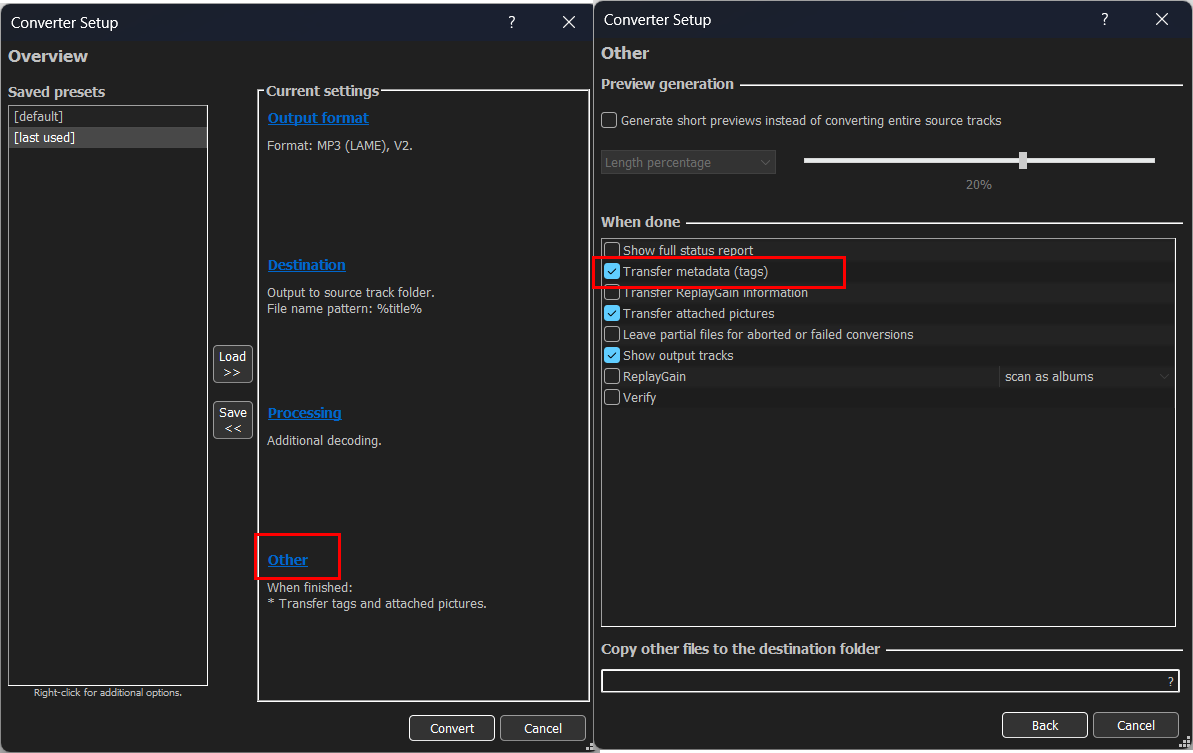Uncheck Show output tracks

click(x=612, y=355)
